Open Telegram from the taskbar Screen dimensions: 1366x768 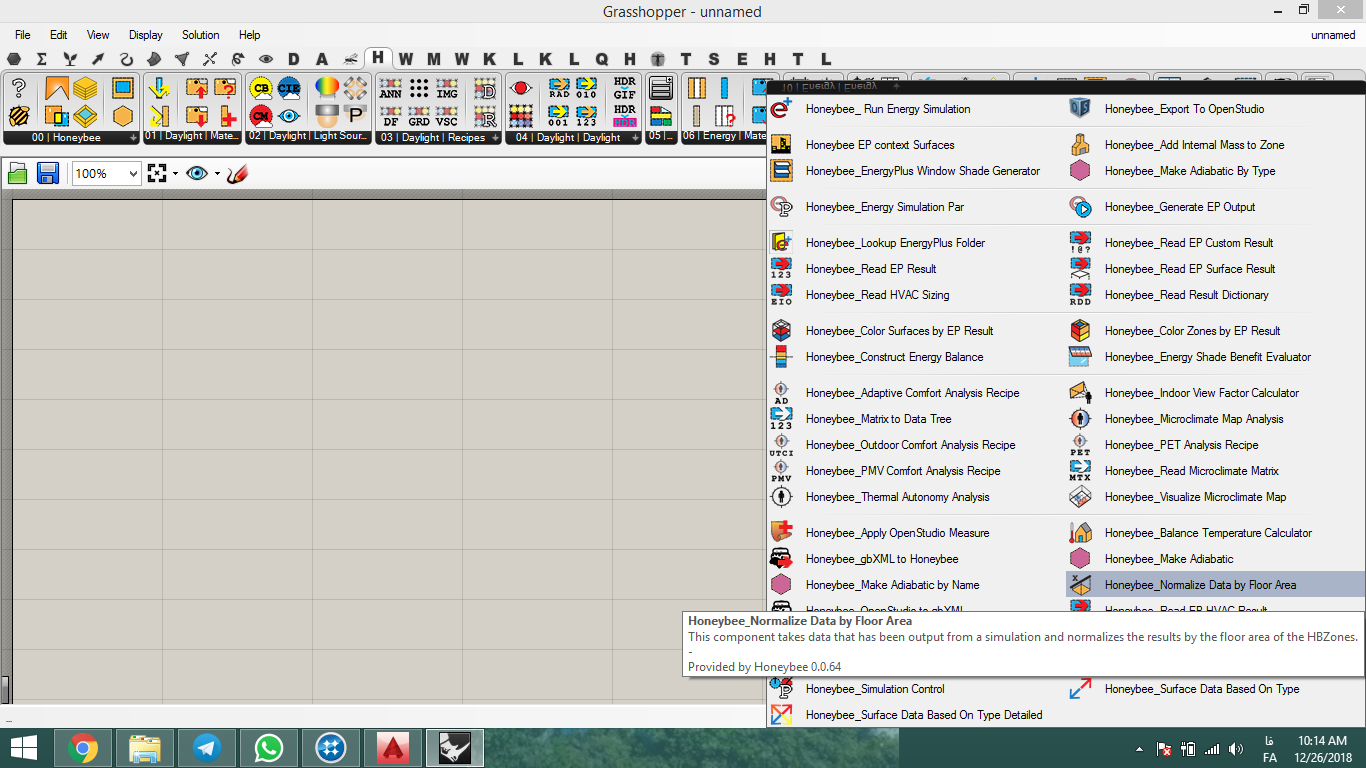click(x=207, y=747)
